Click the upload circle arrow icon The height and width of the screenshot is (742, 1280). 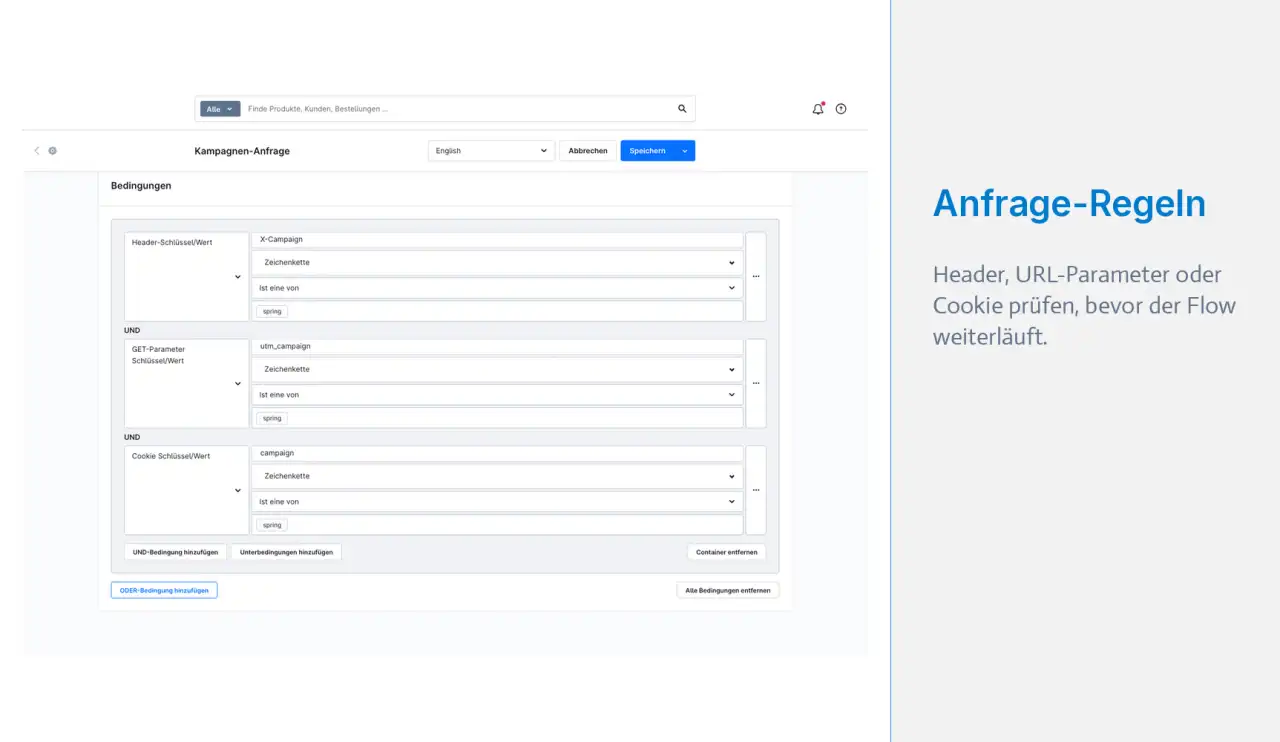pos(841,109)
